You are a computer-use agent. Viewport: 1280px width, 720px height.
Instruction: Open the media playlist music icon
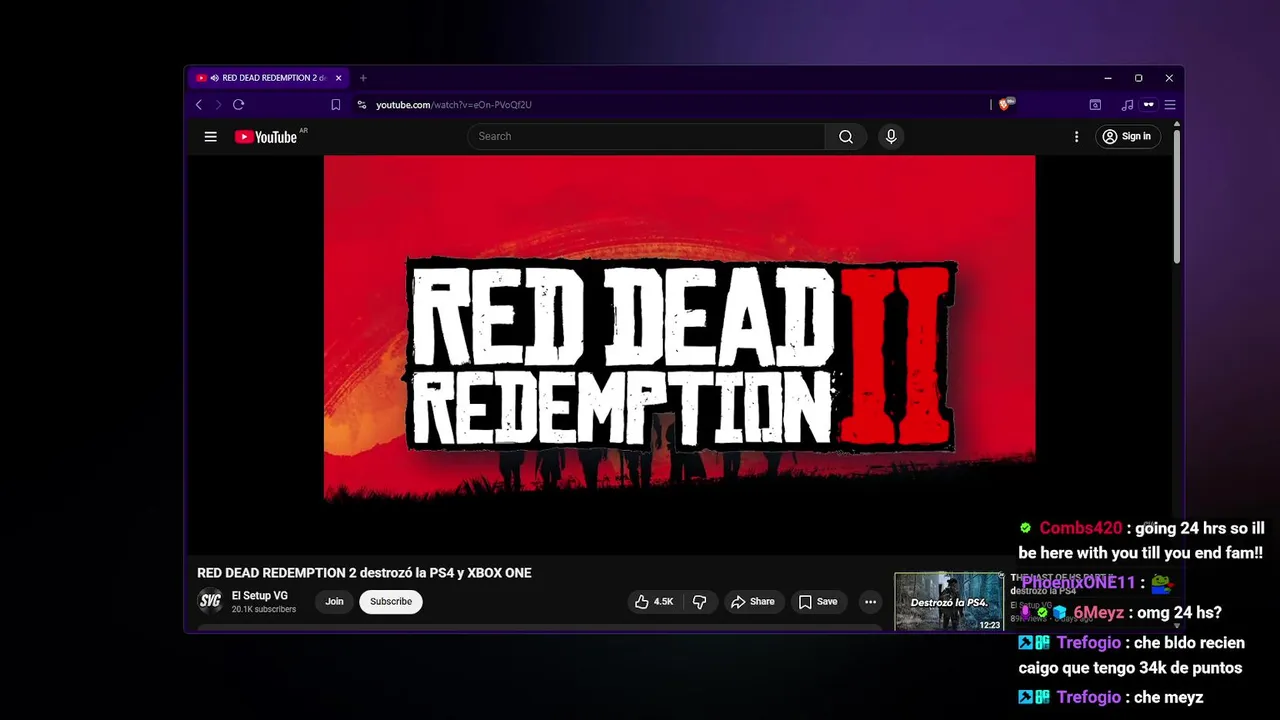point(1127,105)
